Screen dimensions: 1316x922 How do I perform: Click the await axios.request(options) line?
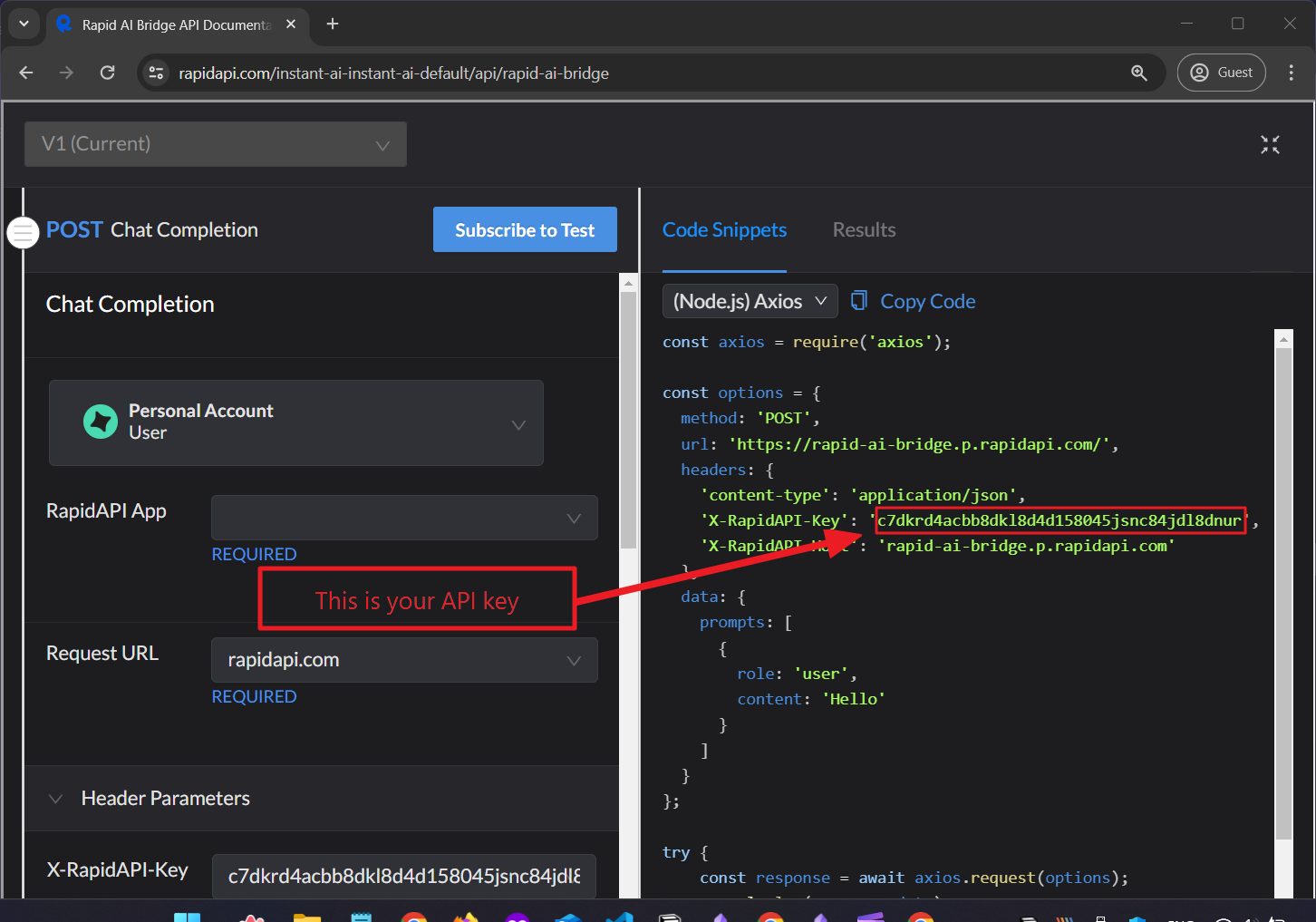[x=914, y=878]
